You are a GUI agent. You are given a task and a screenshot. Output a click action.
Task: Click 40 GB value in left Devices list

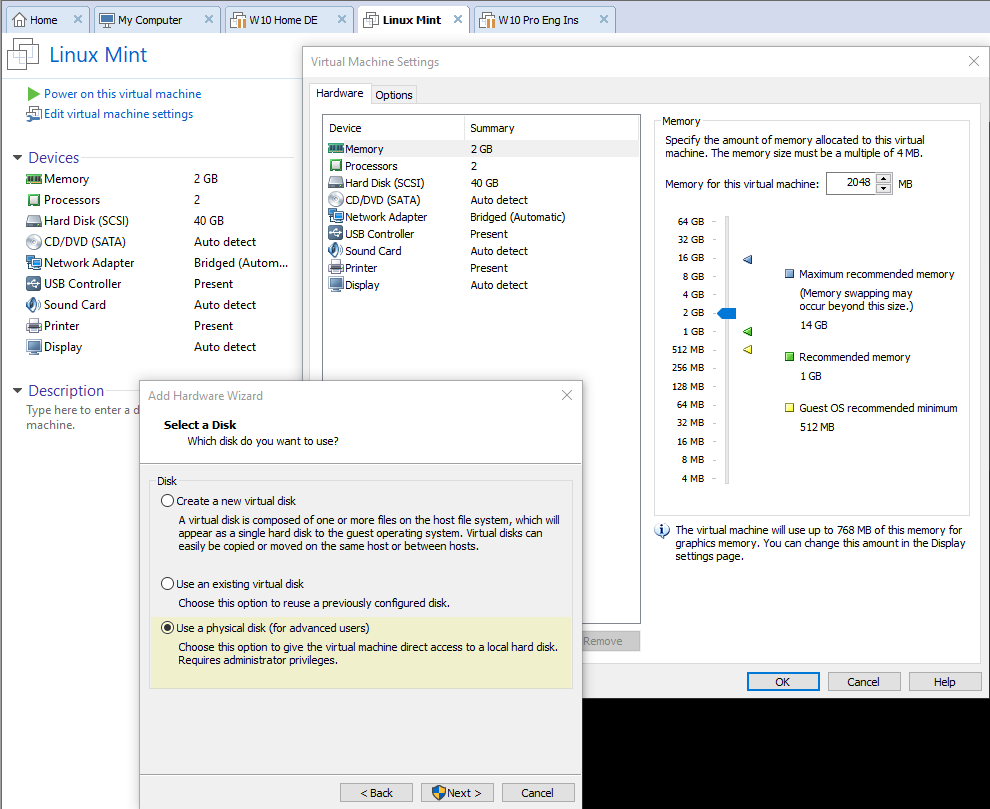pyautogui.click(x=209, y=221)
